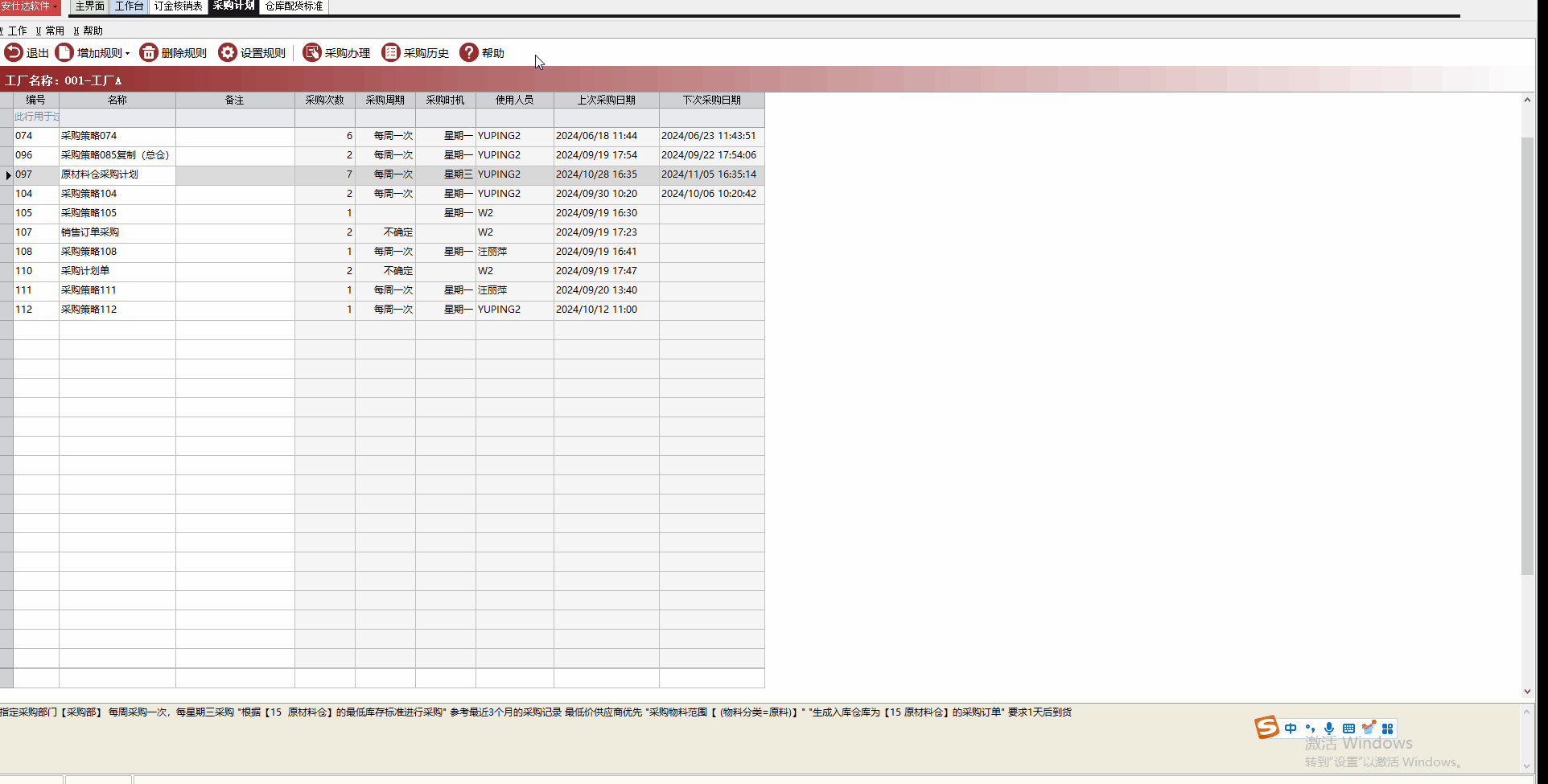Click the 采购周期 column header
The height and width of the screenshot is (784, 1548).
[x=385, y=101]
